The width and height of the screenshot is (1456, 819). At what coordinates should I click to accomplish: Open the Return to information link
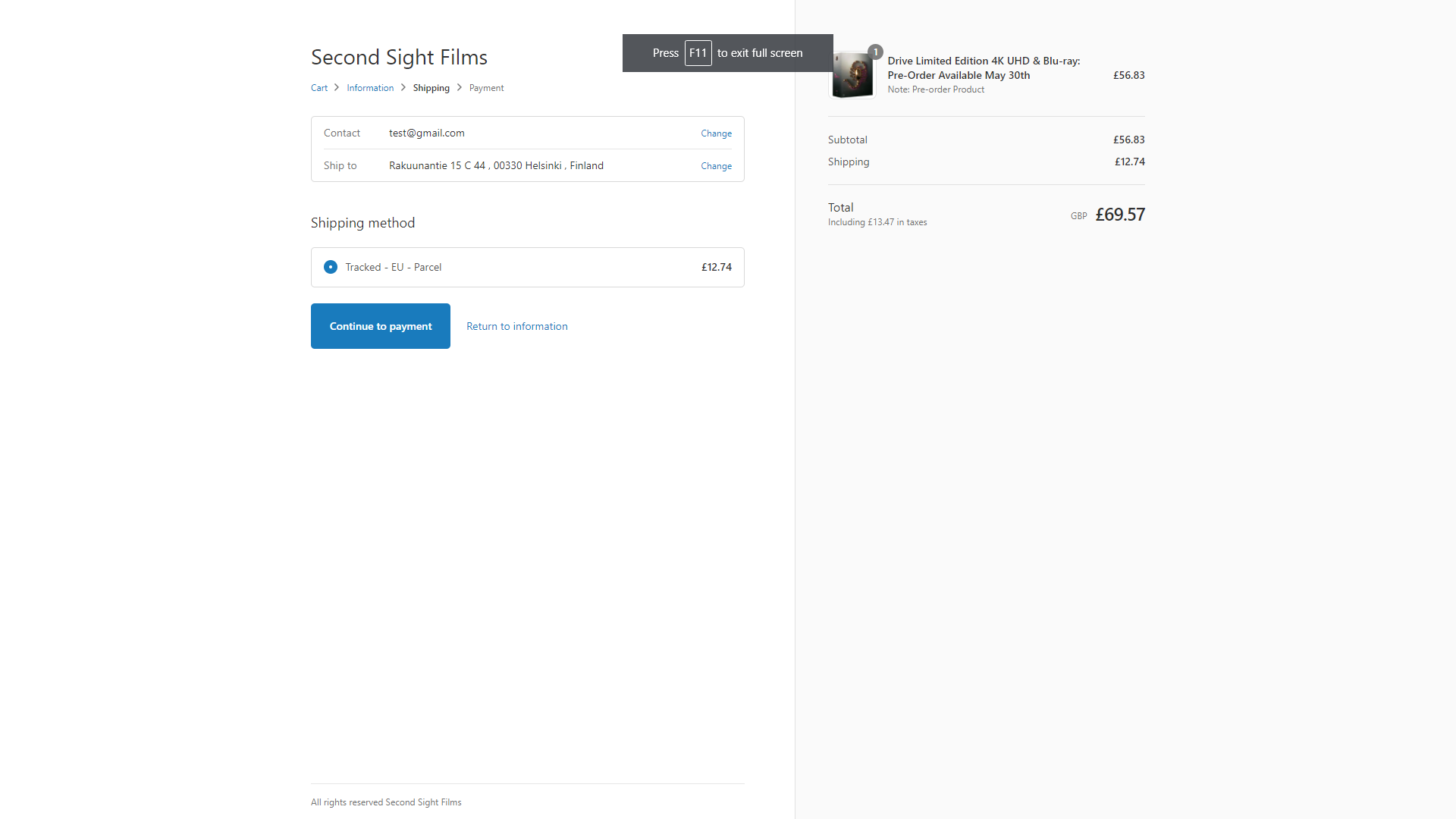(x=517, y=326)
